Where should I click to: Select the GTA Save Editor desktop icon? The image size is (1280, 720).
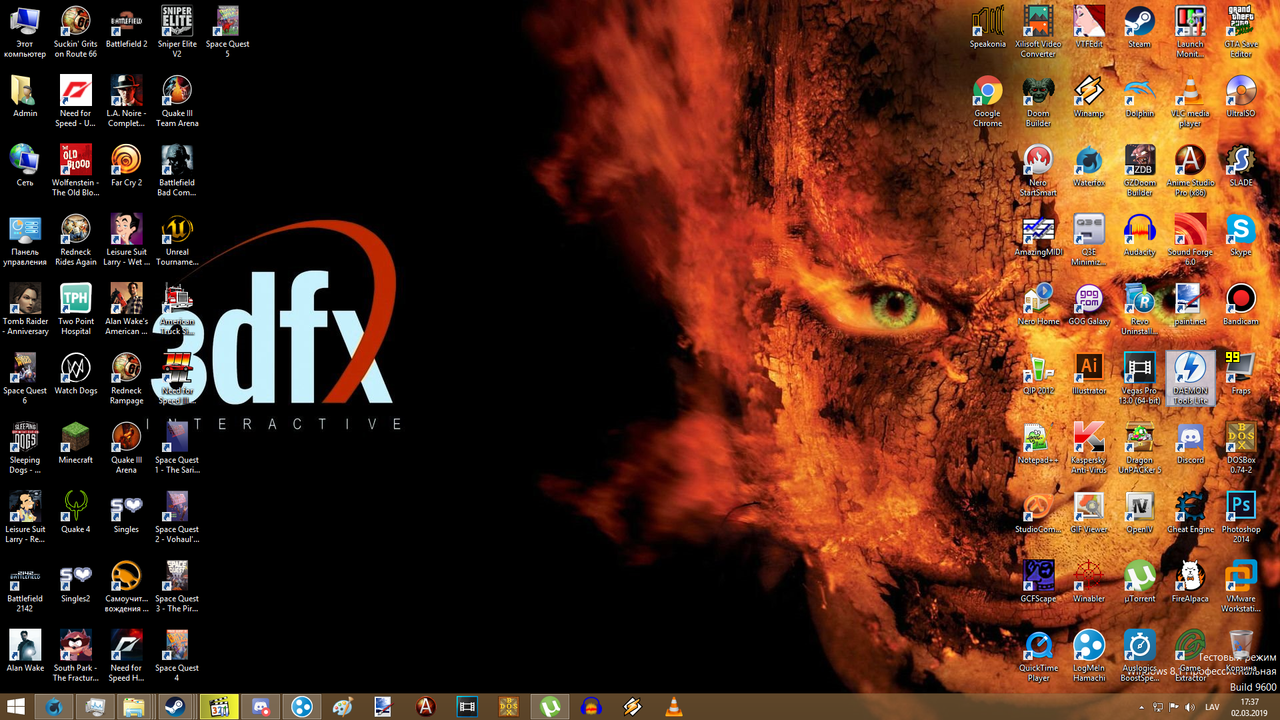(1241, 32)
